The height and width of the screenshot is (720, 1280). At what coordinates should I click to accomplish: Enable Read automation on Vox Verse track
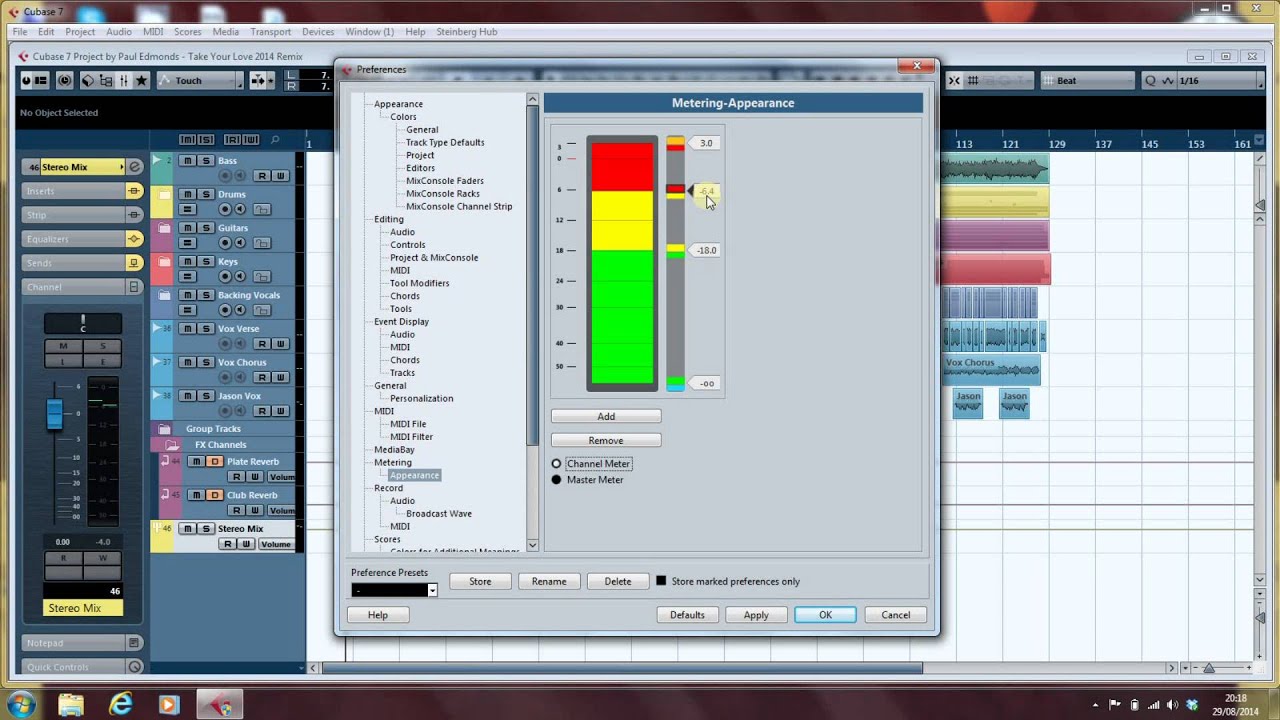coord(262,343)
